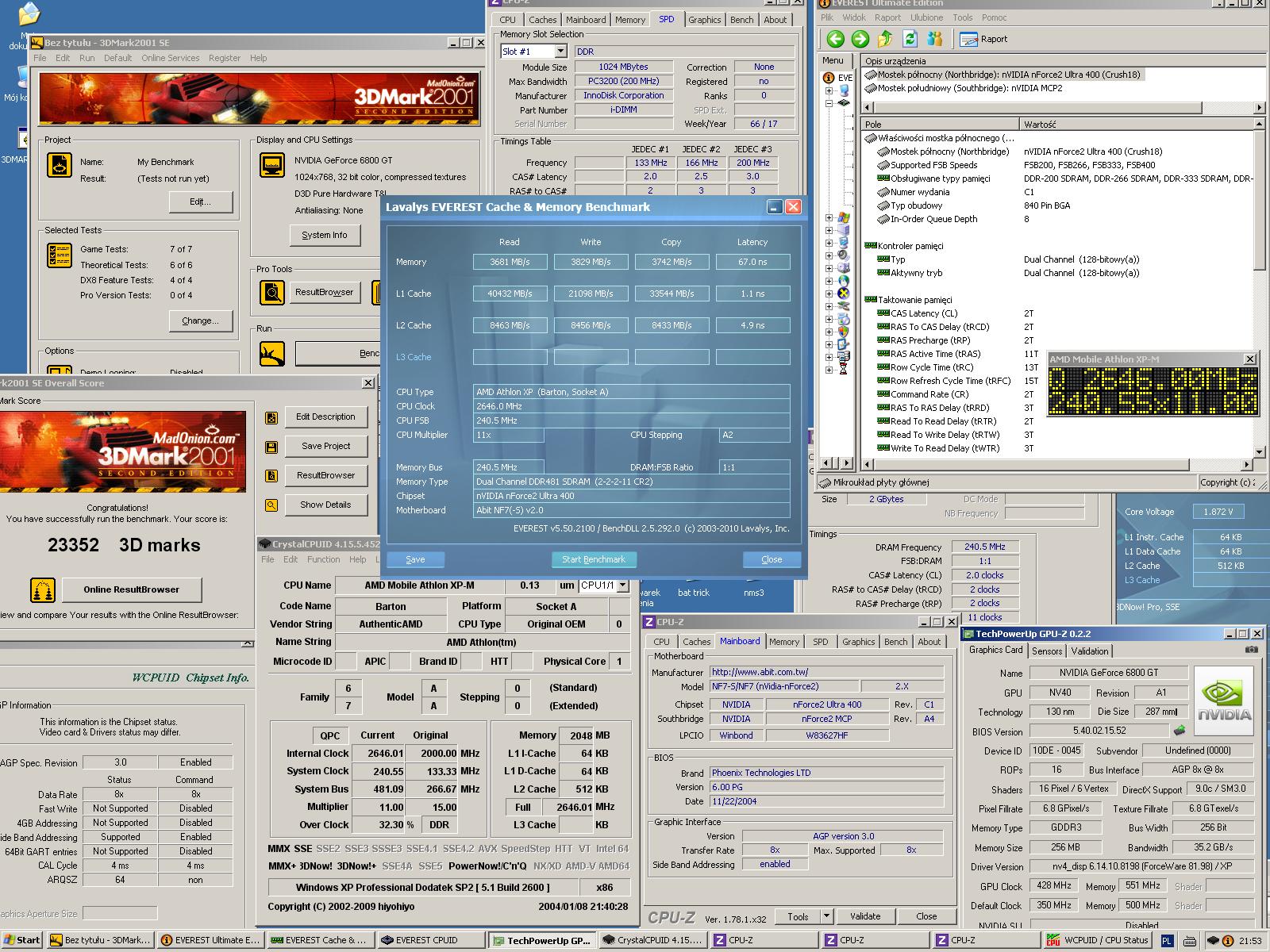Image resolution: width=1270 pixels, height=952 pixels.
Task: Click the System Info button in 3DMark
Action: 325,235
